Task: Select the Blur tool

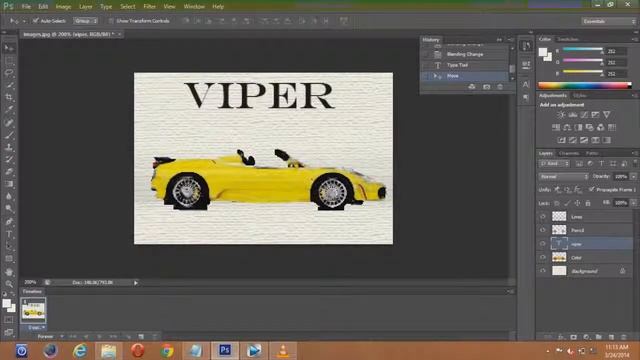Action: 9,196
